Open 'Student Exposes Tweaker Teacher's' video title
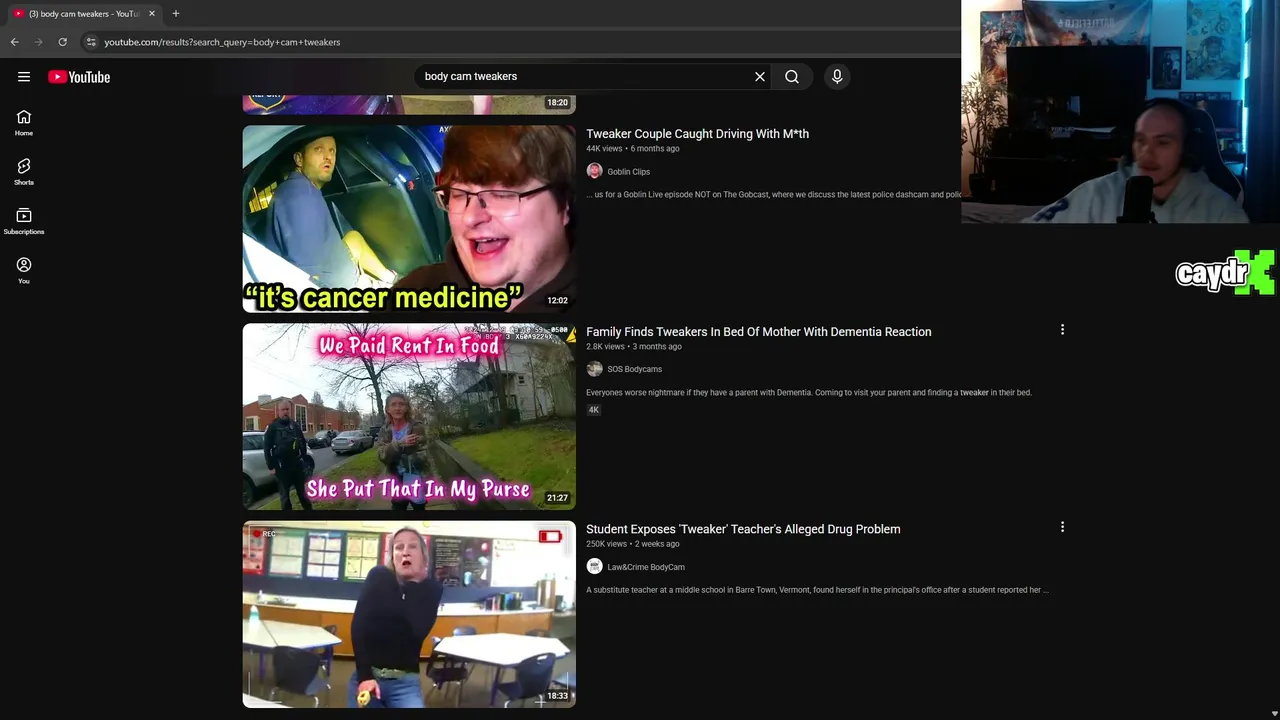The height and width of the screenshot is (720, 1280). 743,529
